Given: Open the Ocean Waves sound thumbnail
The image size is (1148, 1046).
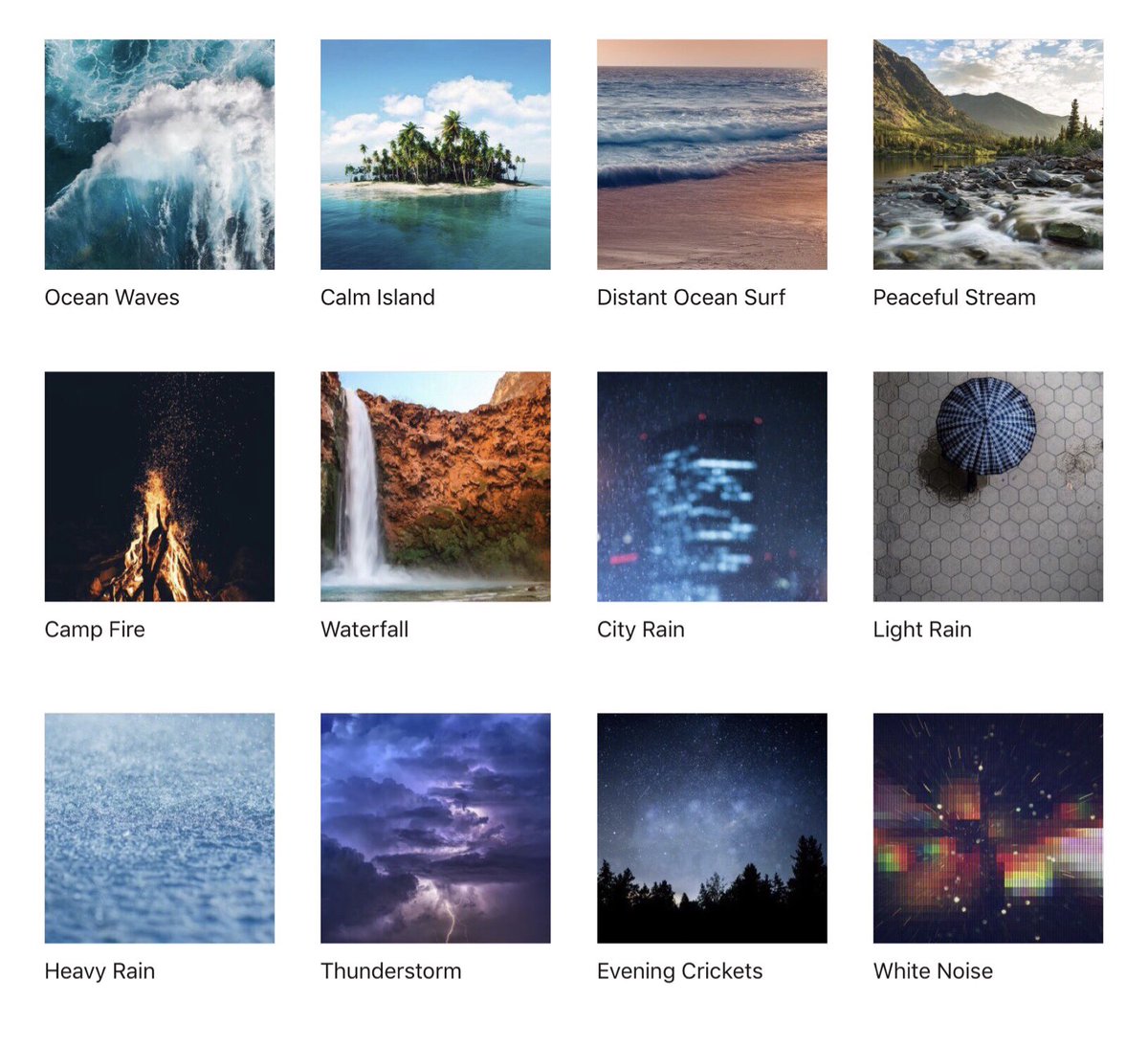Looking at the screenshot, I should pyautogui.click(x=160, y=154).
